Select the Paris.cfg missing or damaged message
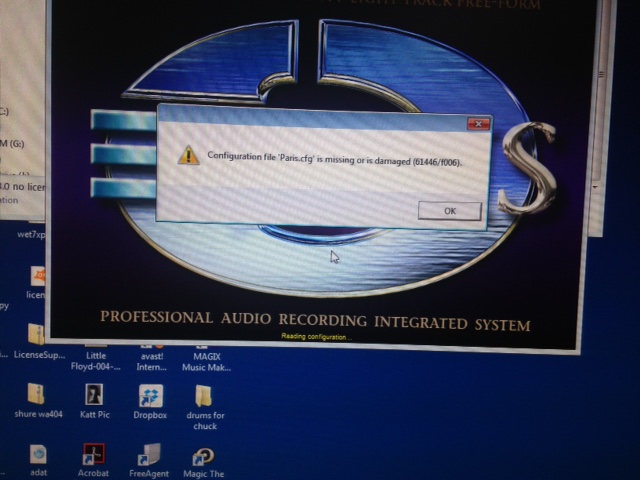 click(x=335, y=159)
